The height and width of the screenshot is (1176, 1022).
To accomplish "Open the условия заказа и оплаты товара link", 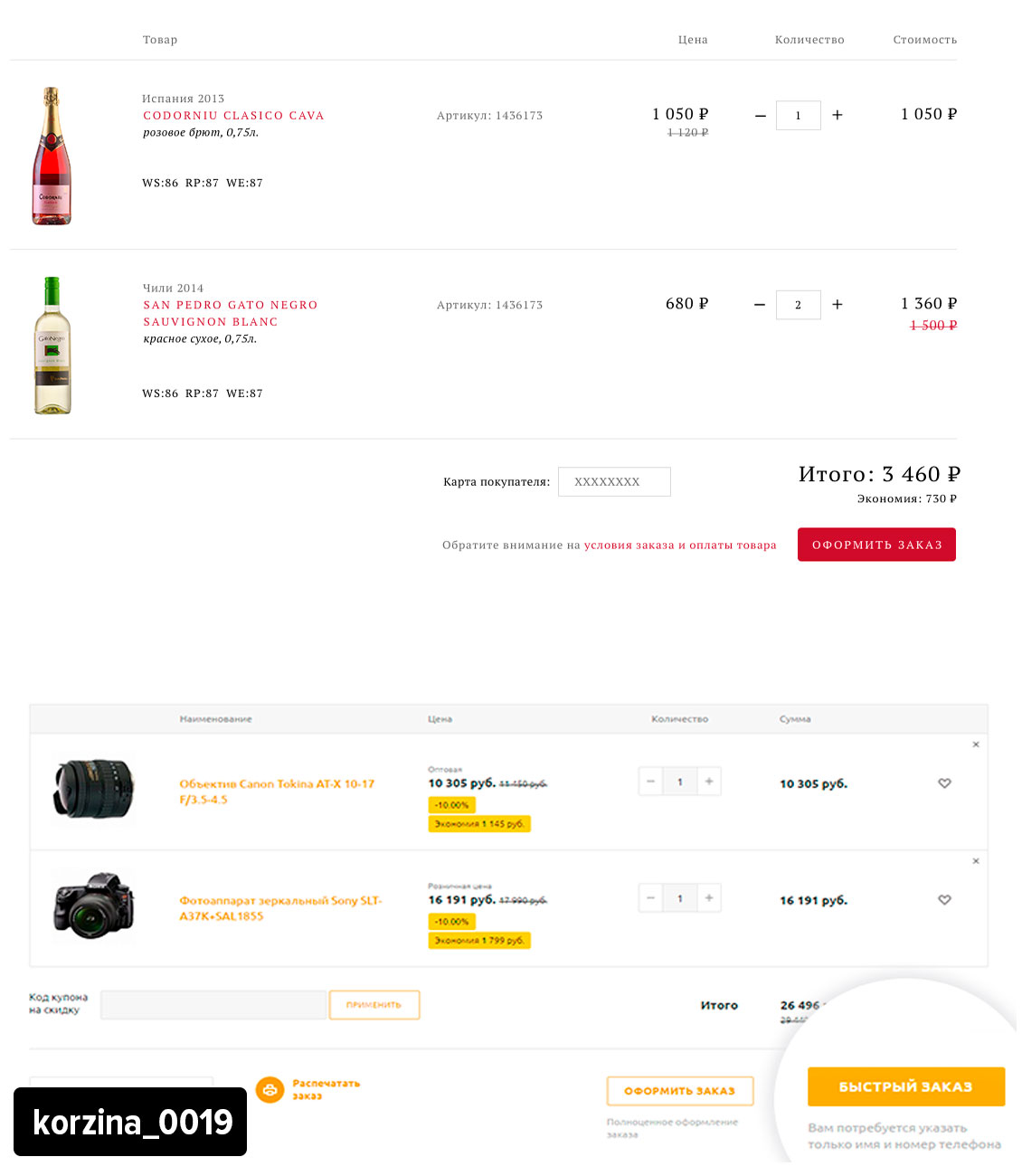I will click(x=680, y=545).
